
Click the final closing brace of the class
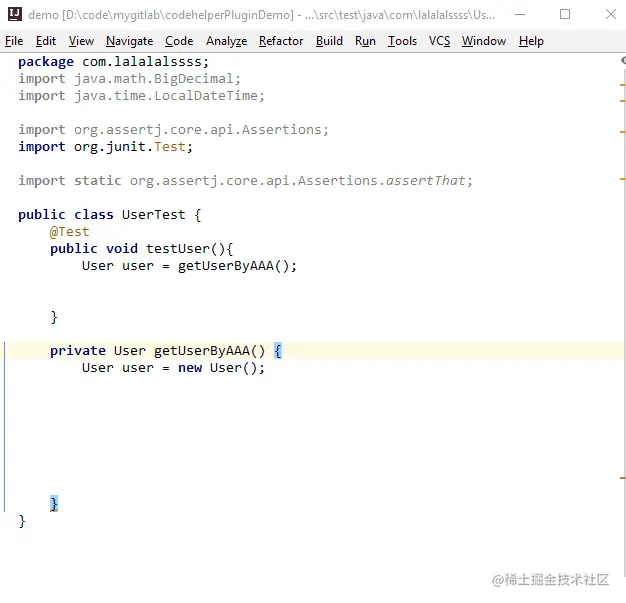(22, 521)
